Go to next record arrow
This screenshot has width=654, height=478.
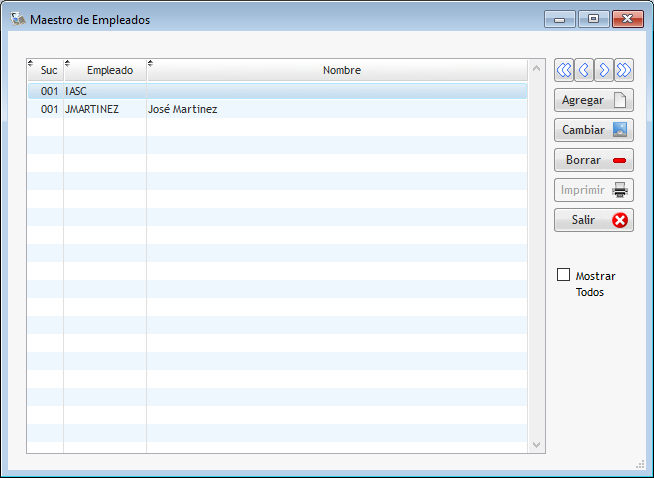[x=604, y=70]
